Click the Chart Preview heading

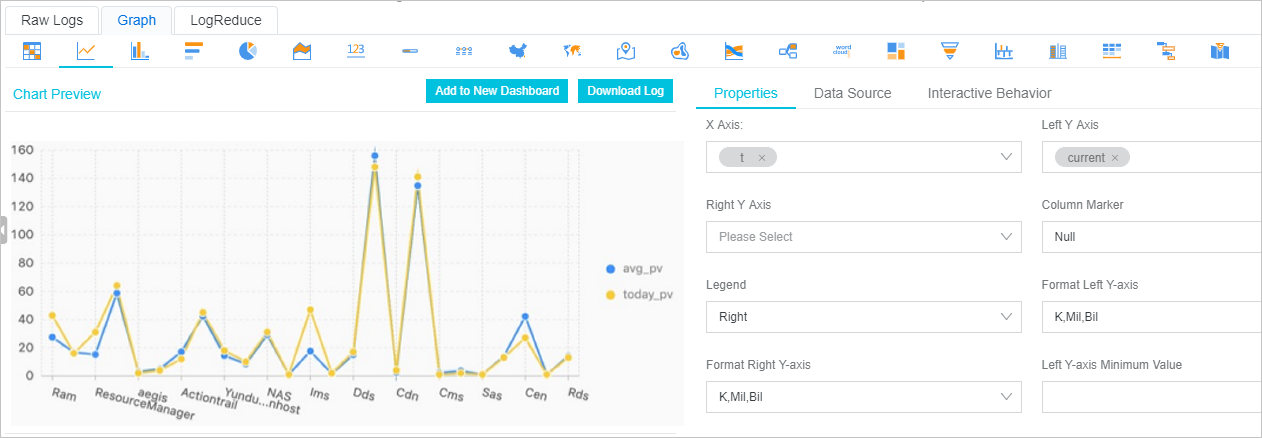point(57,94)
